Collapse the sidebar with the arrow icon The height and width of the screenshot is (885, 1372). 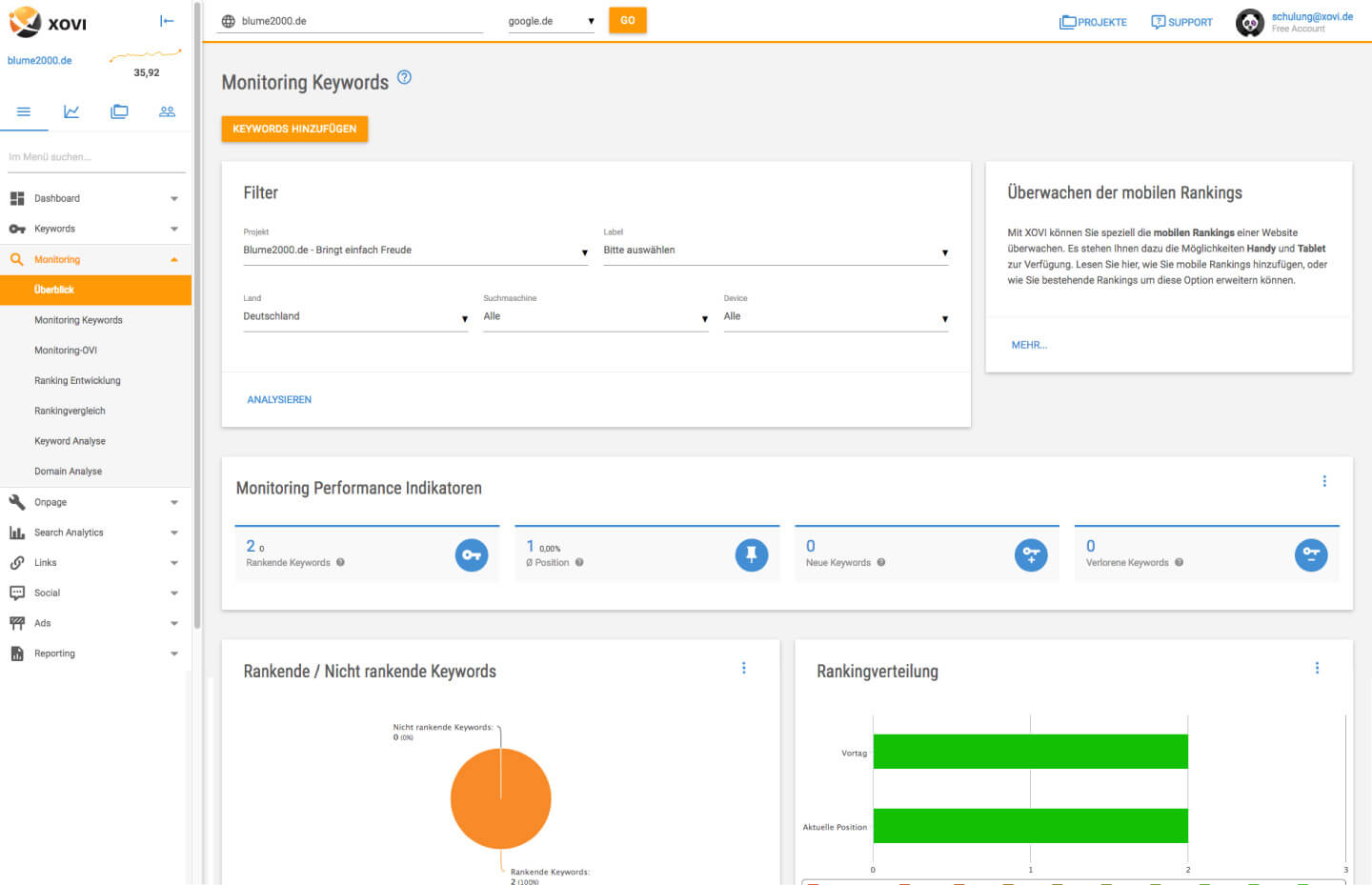tap(167, 21)
